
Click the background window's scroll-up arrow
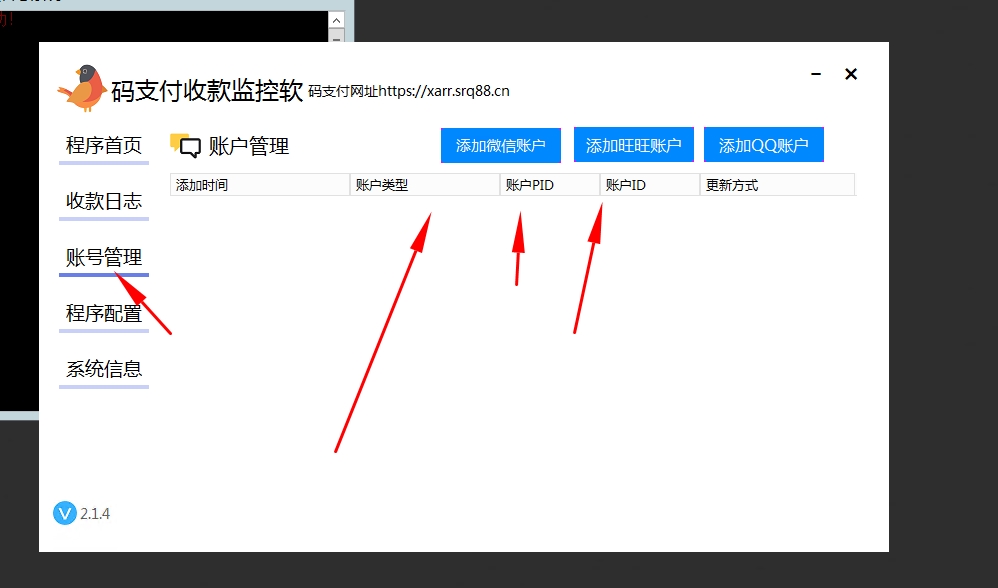click(x=337, y=19)
